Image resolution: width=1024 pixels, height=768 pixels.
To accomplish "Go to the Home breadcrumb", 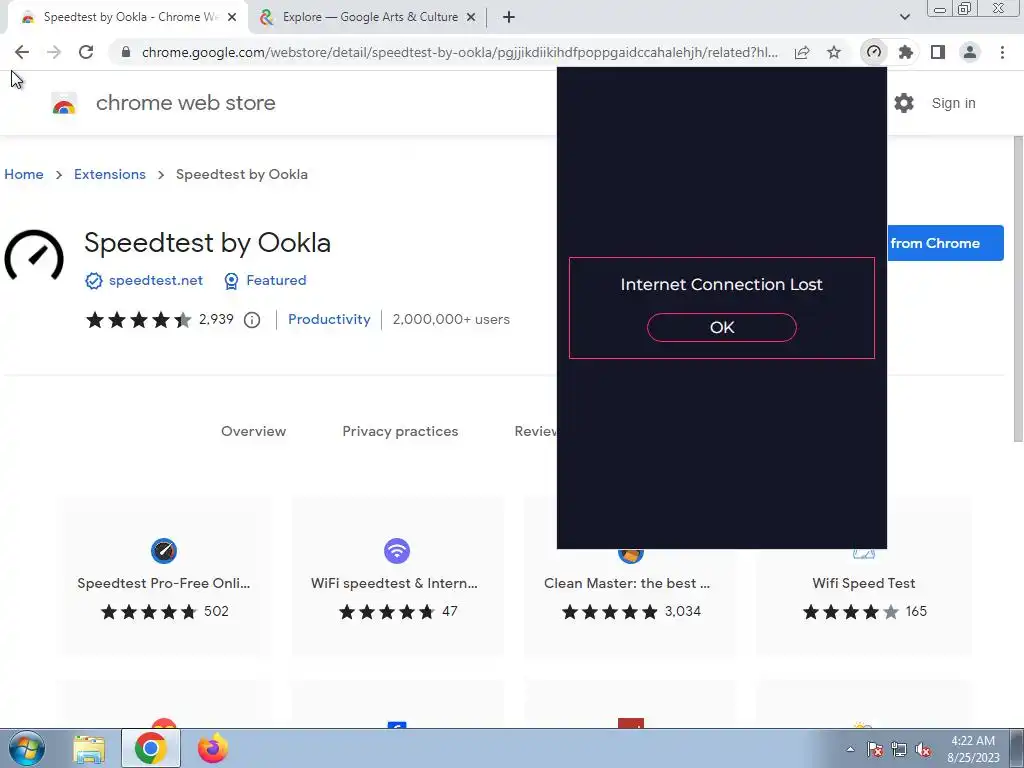I will [x=24, y=174].
